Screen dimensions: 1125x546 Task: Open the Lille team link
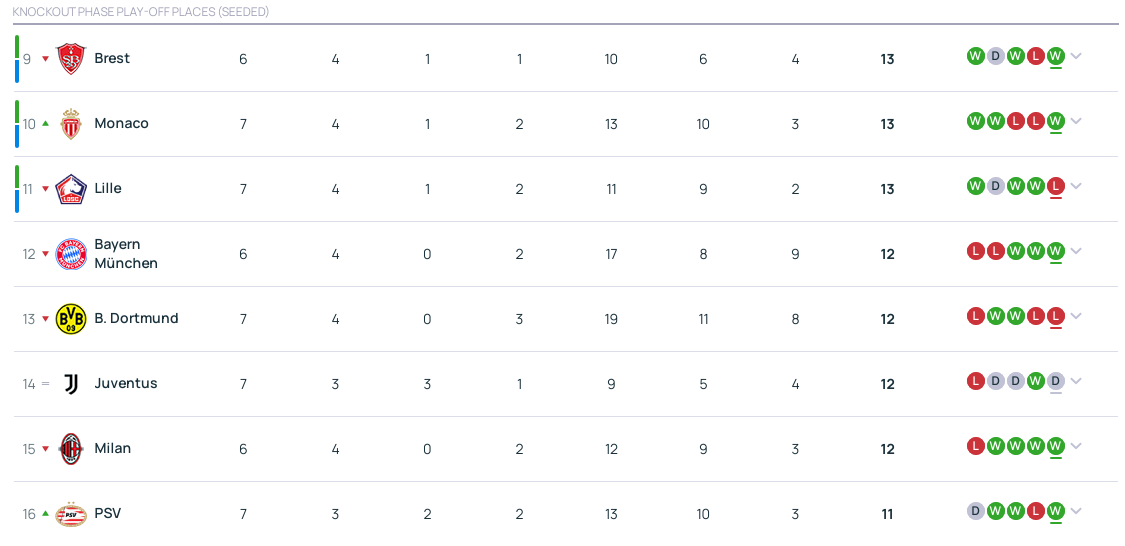click(x=108, y=188)
